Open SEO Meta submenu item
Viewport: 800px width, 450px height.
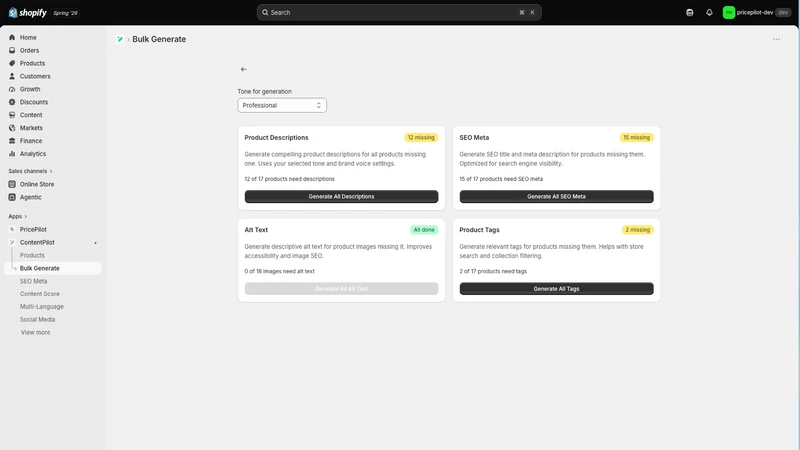33,281
